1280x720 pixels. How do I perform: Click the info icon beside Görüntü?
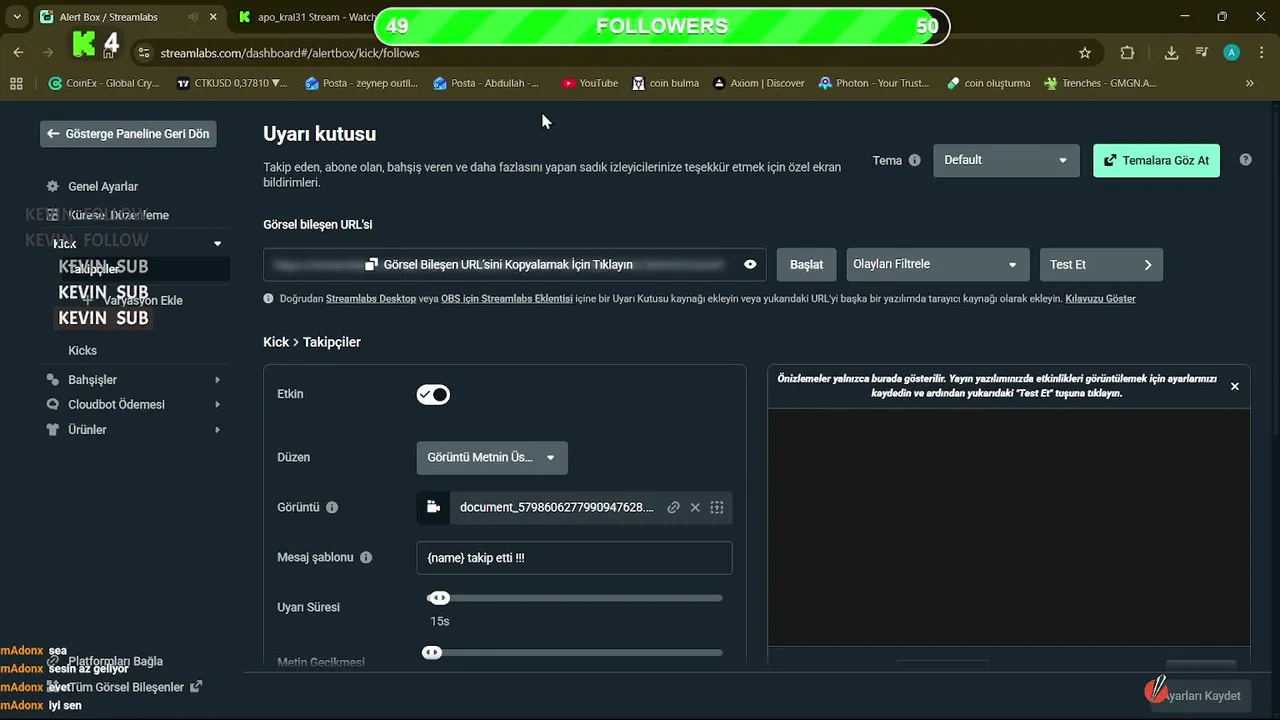(332, 508)
